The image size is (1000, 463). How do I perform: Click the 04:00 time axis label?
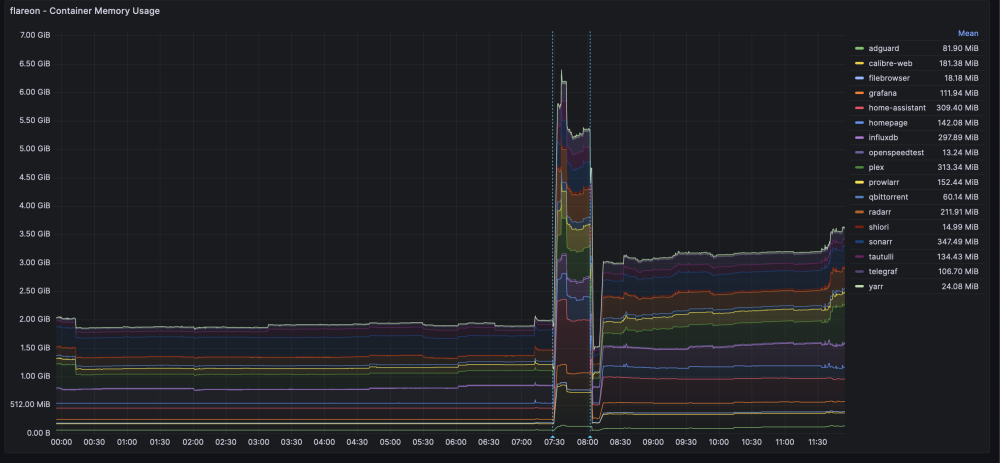coord(325,442)
